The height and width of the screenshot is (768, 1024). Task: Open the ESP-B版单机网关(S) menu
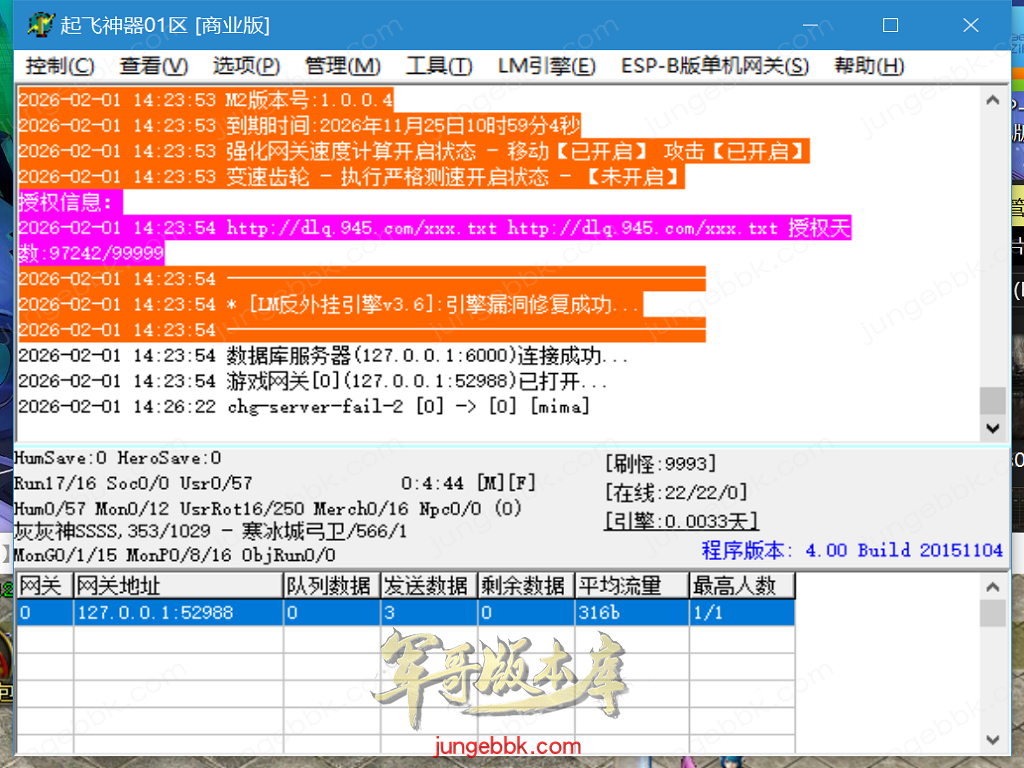click(x=714, y=66)
